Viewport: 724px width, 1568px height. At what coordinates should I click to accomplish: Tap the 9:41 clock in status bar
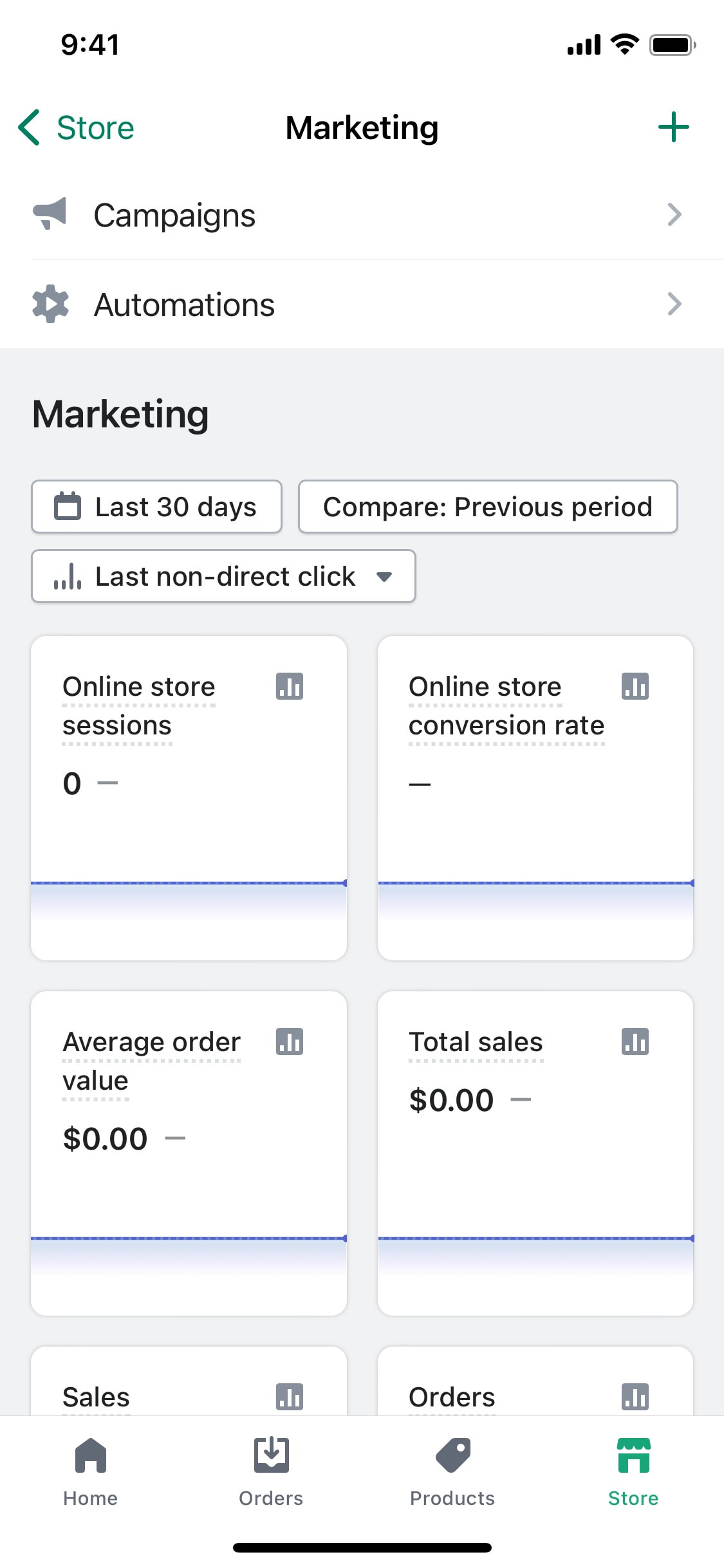point(90,45)
